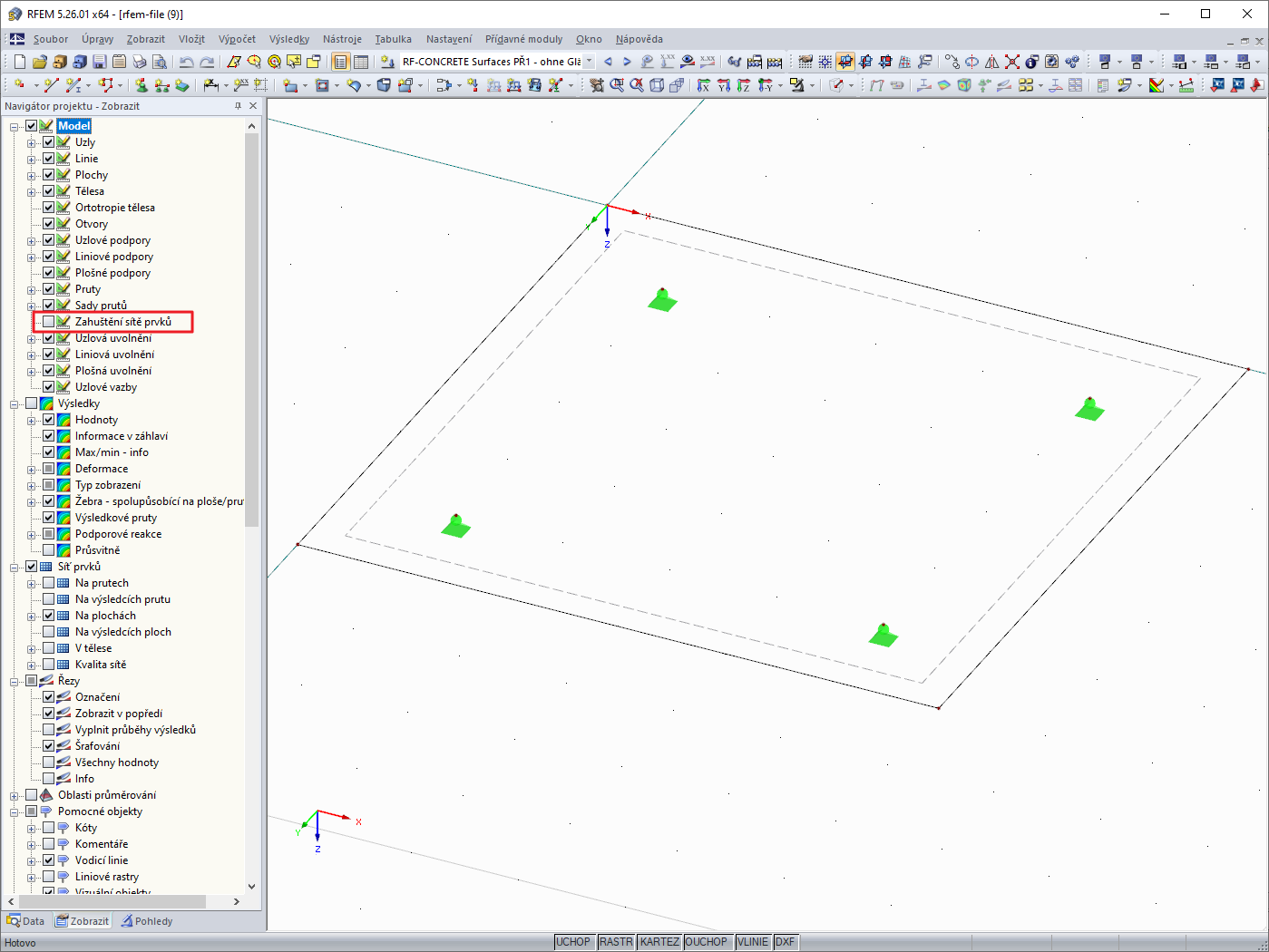The height and width of the screenshot is (952, 1269).
Task: Enable Zahuštění sítě prvků checkbox
Action: pyautogui.click(x=49, y=322)
